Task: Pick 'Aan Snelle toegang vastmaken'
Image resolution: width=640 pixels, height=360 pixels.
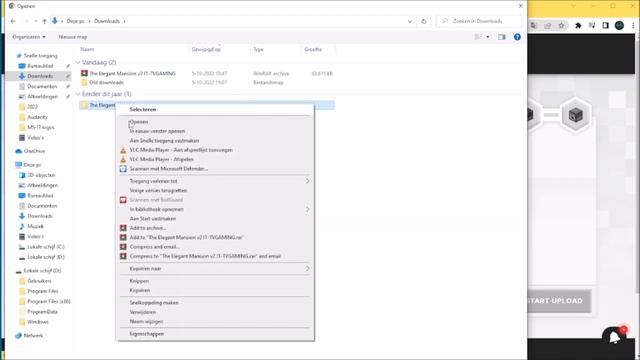Action: point(164,140)
